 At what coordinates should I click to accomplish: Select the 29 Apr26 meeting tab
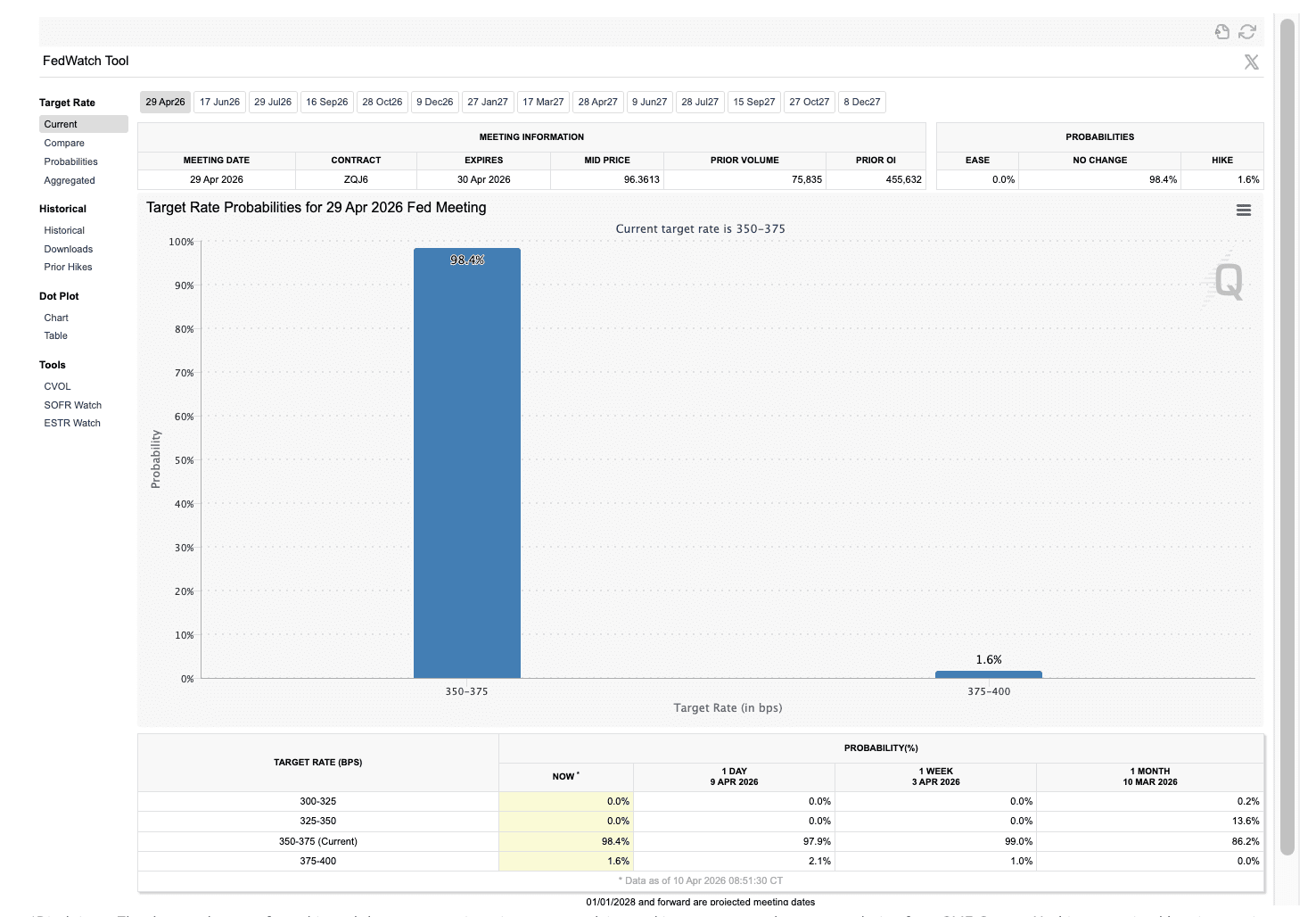coord(165,102)
